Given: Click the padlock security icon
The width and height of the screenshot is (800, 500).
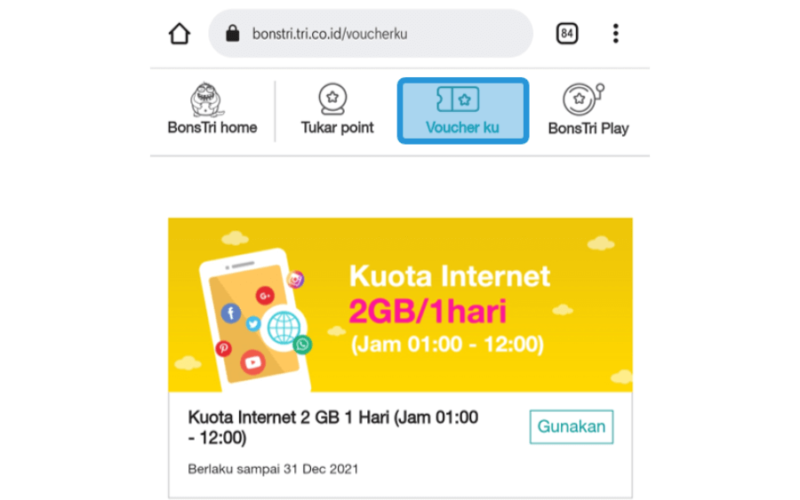Looking at the screenshot, I should tap(233, 34).
